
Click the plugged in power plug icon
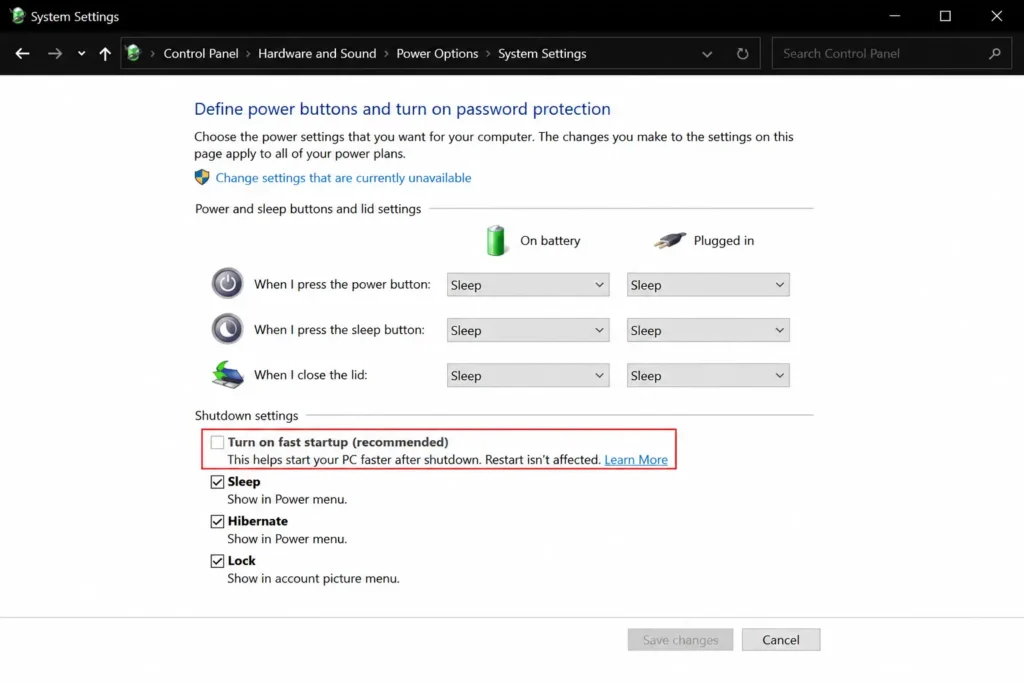670,240
